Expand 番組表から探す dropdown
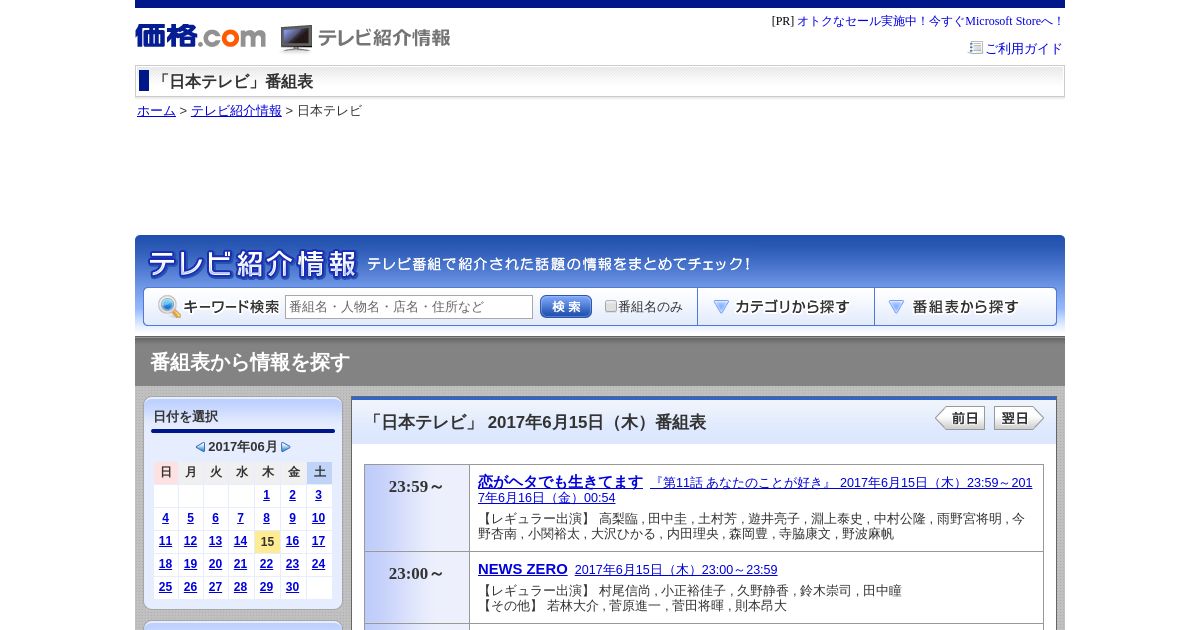The height and width of the screenshot is (630, 1200). pyautogui.click(x=965, y=307)
